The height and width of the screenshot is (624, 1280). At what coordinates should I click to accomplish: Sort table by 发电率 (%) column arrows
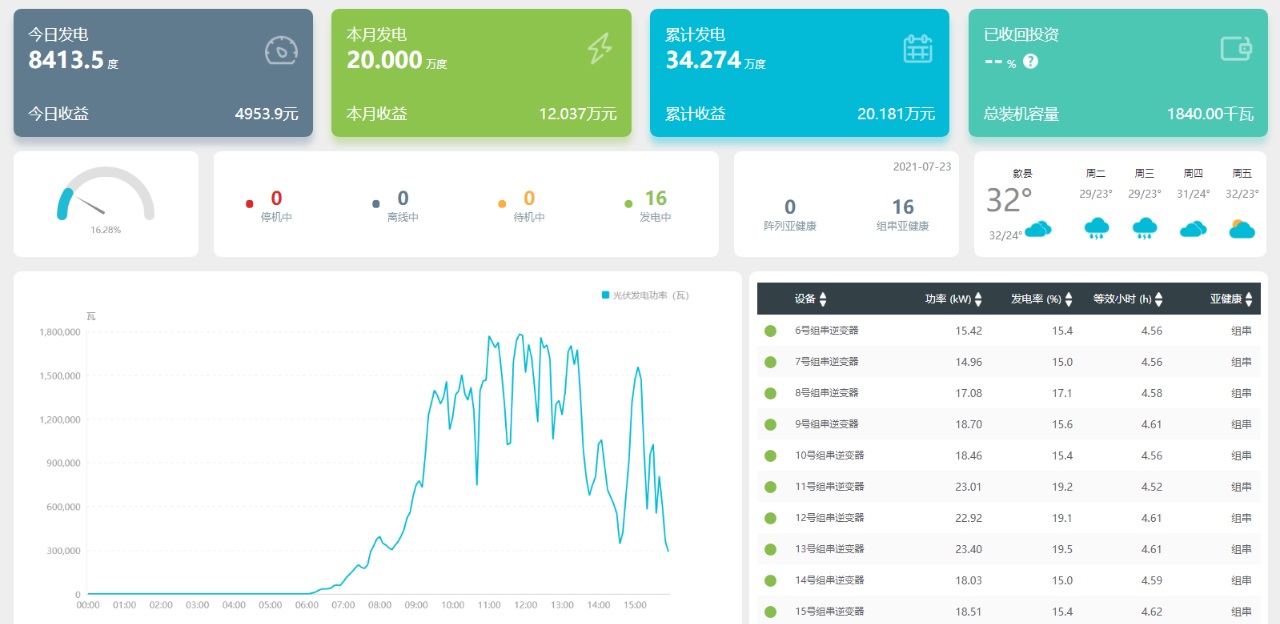(1068, 299)
